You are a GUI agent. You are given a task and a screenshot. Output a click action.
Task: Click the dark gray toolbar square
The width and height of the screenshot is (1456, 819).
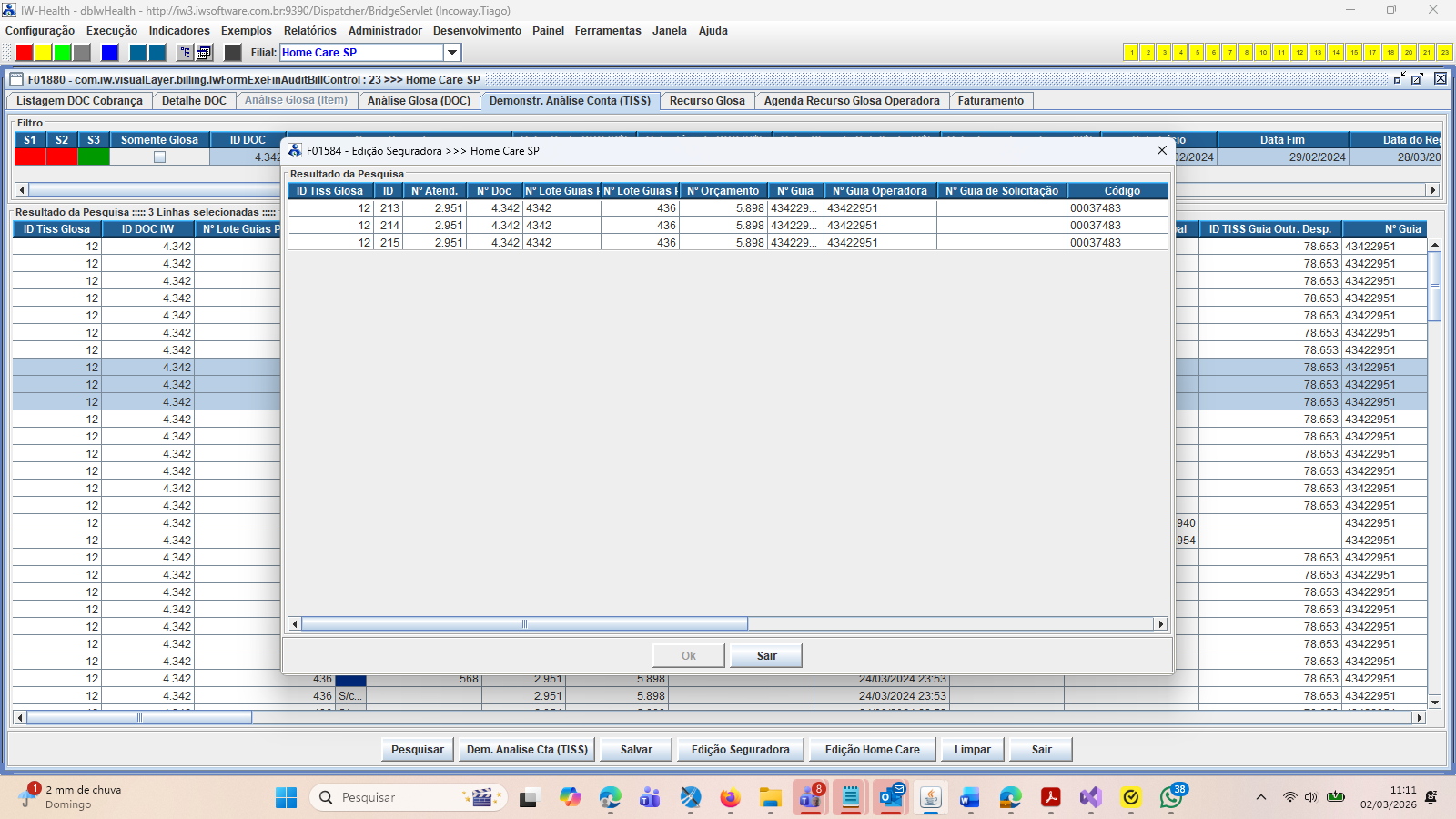pos(233,53)
